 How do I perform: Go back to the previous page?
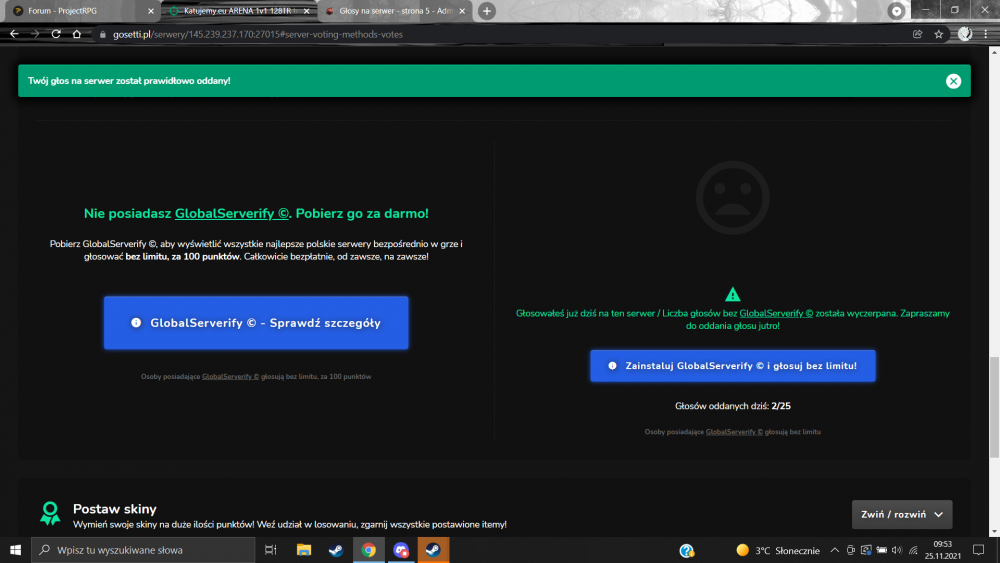click(x=14, y=34)
